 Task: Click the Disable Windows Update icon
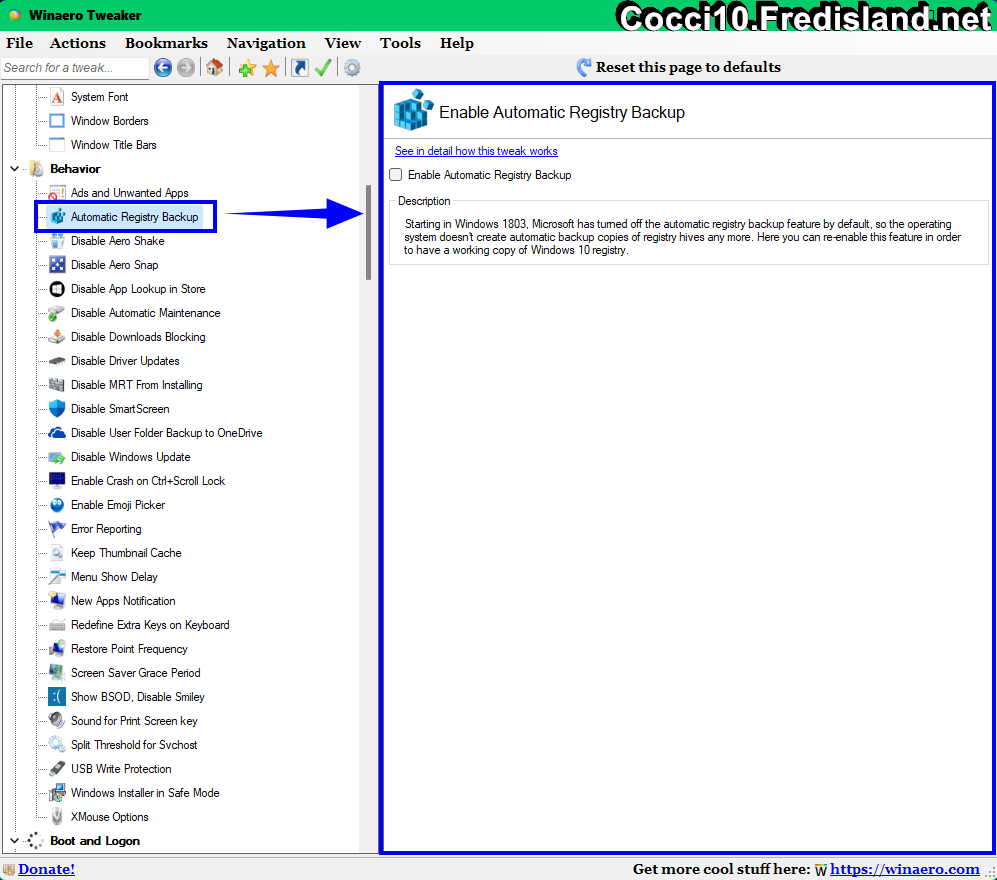coord(57,457)
